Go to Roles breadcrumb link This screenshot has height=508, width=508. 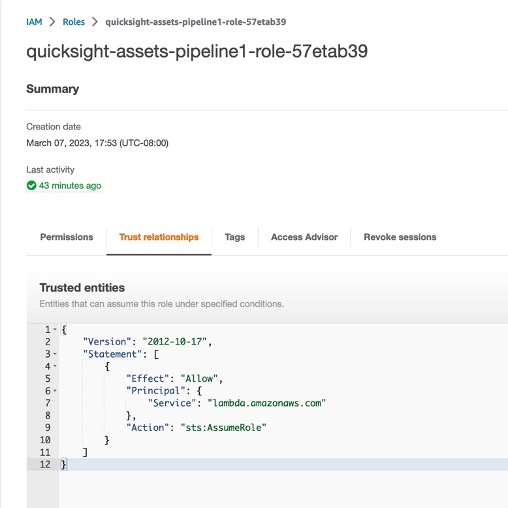74,22
